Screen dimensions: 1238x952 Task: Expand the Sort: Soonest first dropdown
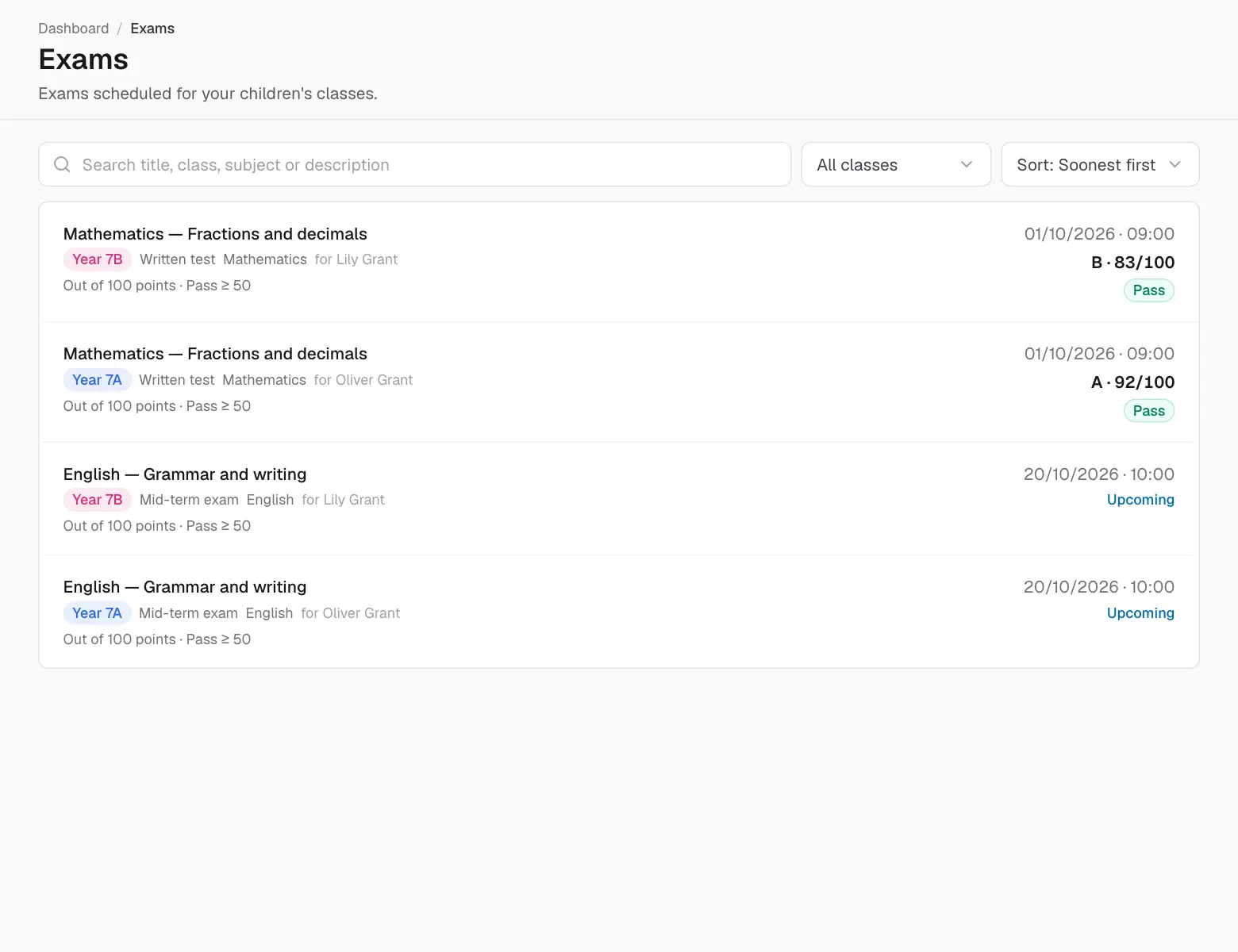pos(1100,164)
